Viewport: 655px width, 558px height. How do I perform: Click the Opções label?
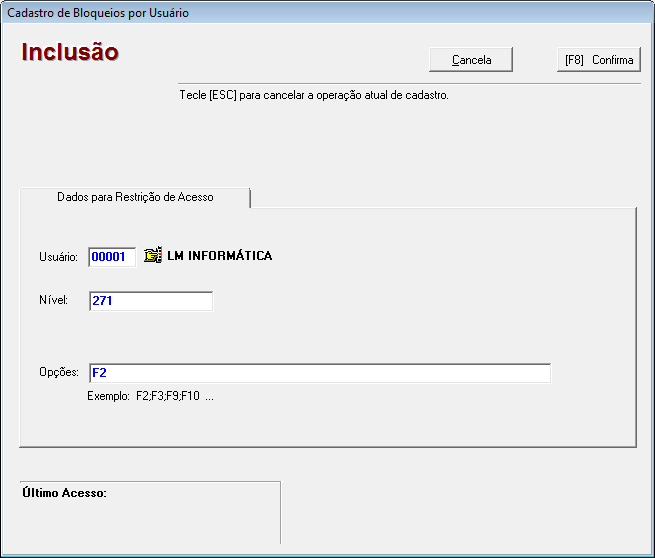pos(59,372)
